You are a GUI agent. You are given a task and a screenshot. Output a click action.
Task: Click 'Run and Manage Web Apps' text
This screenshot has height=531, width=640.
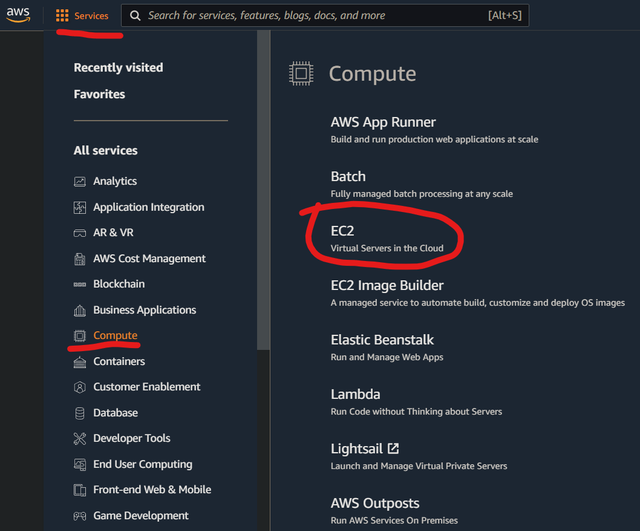[x=387, y=357]
